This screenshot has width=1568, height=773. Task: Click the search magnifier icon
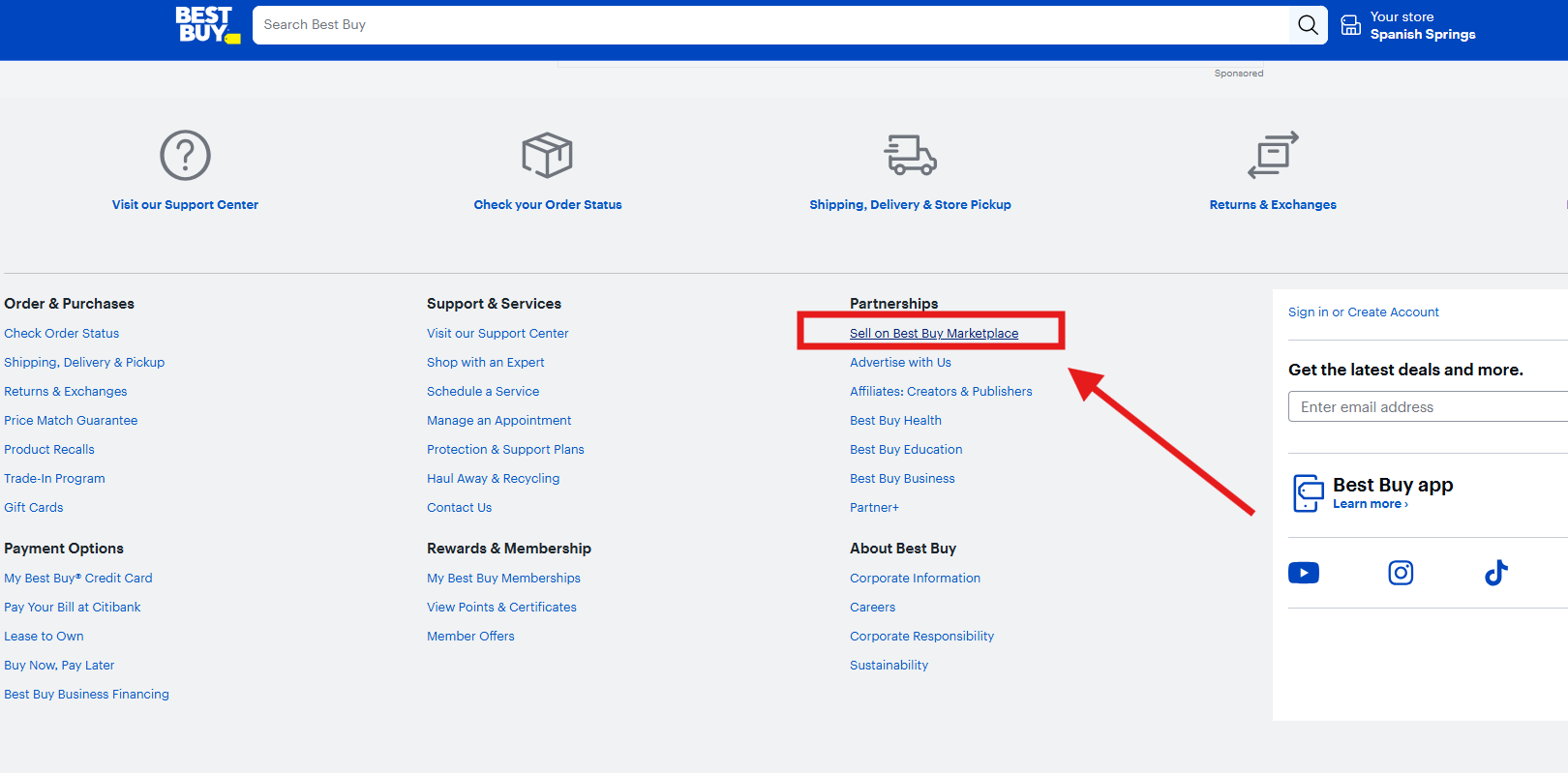[1308, 25]
